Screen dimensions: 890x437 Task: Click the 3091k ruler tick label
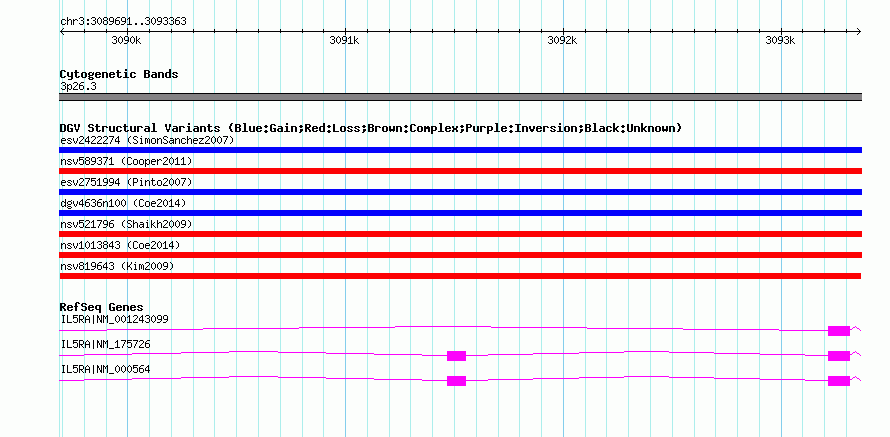pos(345,40)
